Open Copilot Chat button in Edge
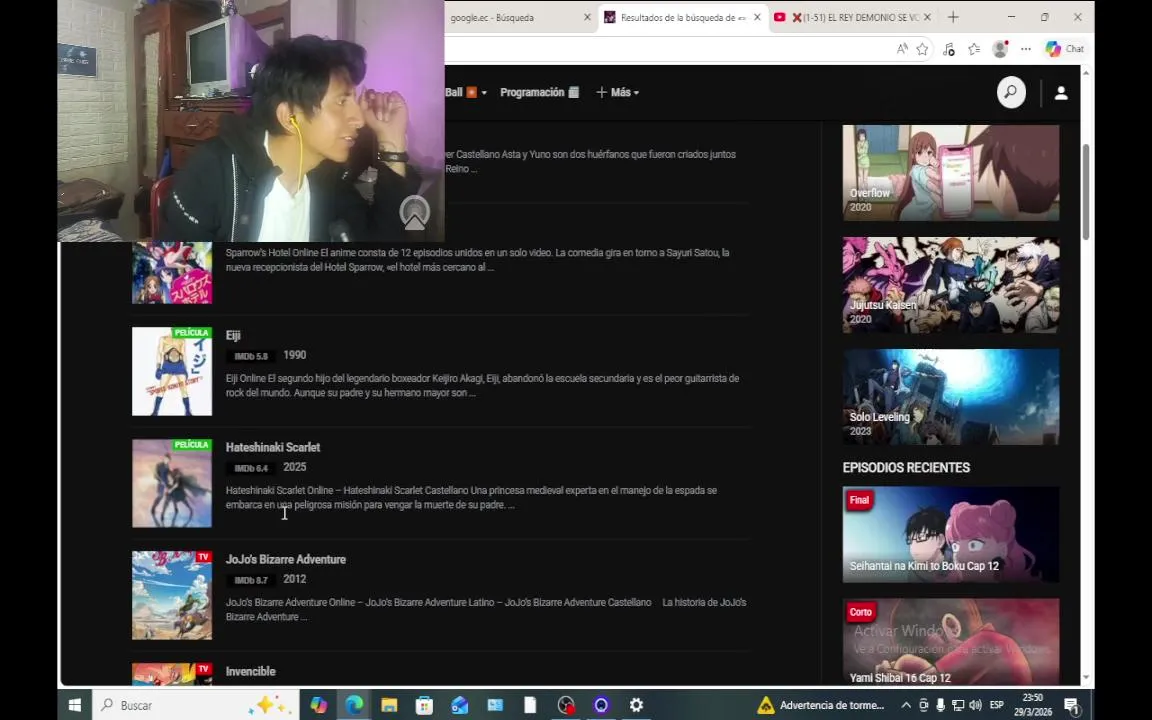 (1065, 49)
